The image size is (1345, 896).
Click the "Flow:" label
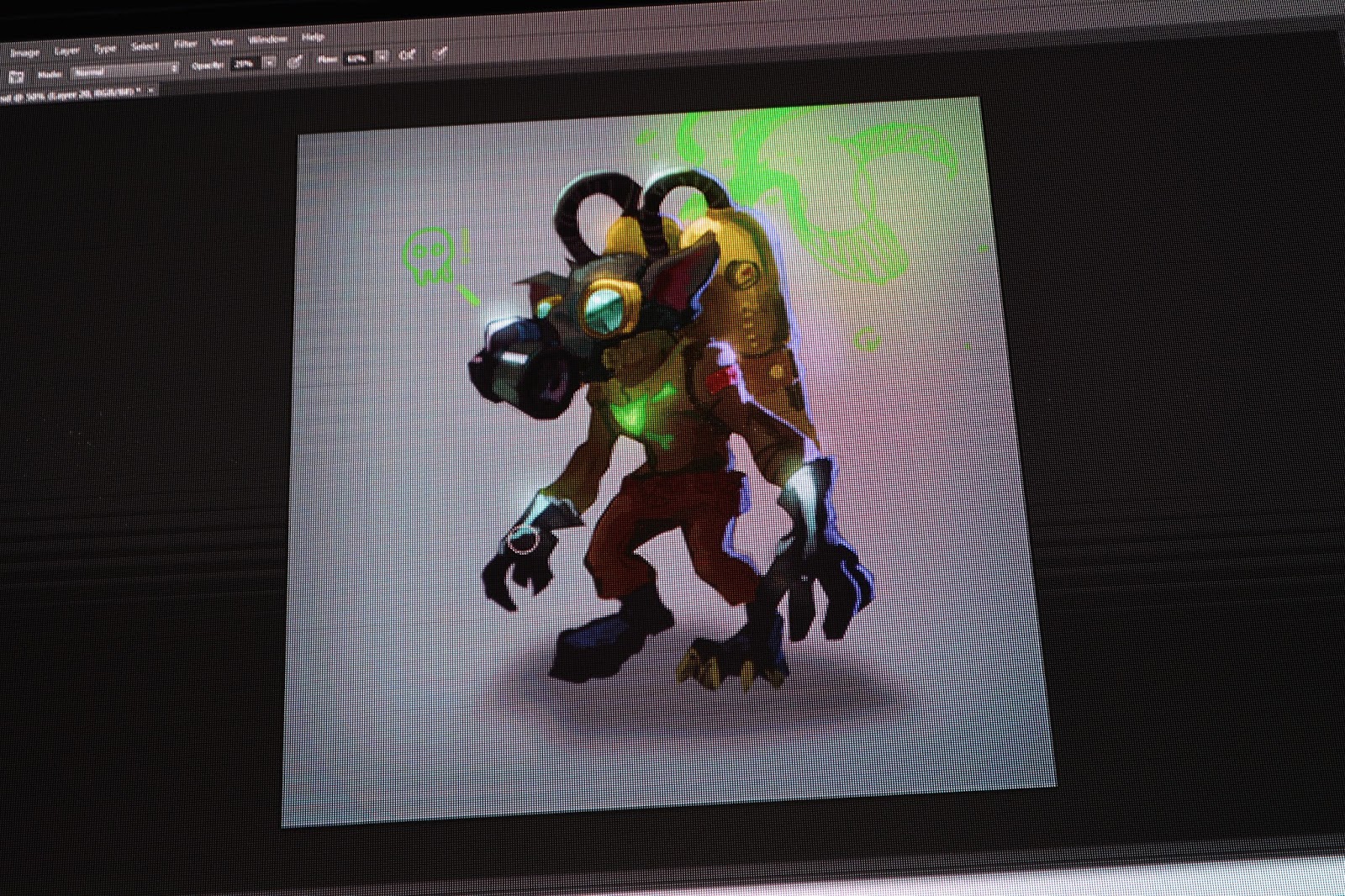[x=329, y=61]
